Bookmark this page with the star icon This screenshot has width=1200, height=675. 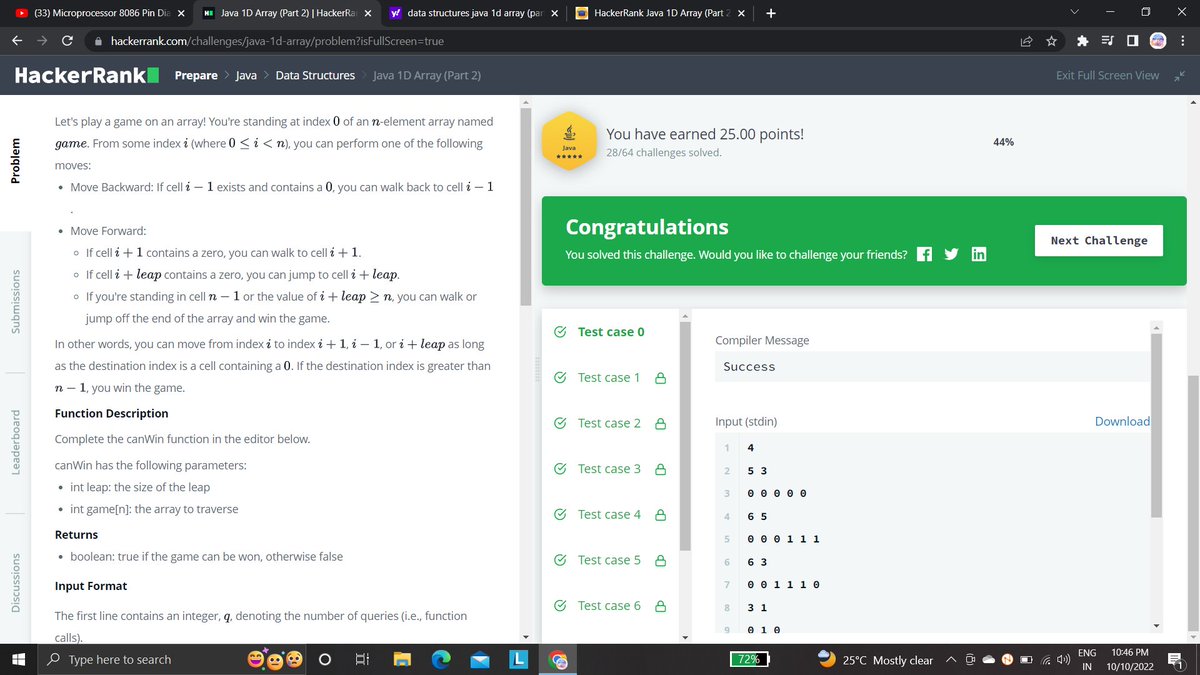click(1052, 41)
